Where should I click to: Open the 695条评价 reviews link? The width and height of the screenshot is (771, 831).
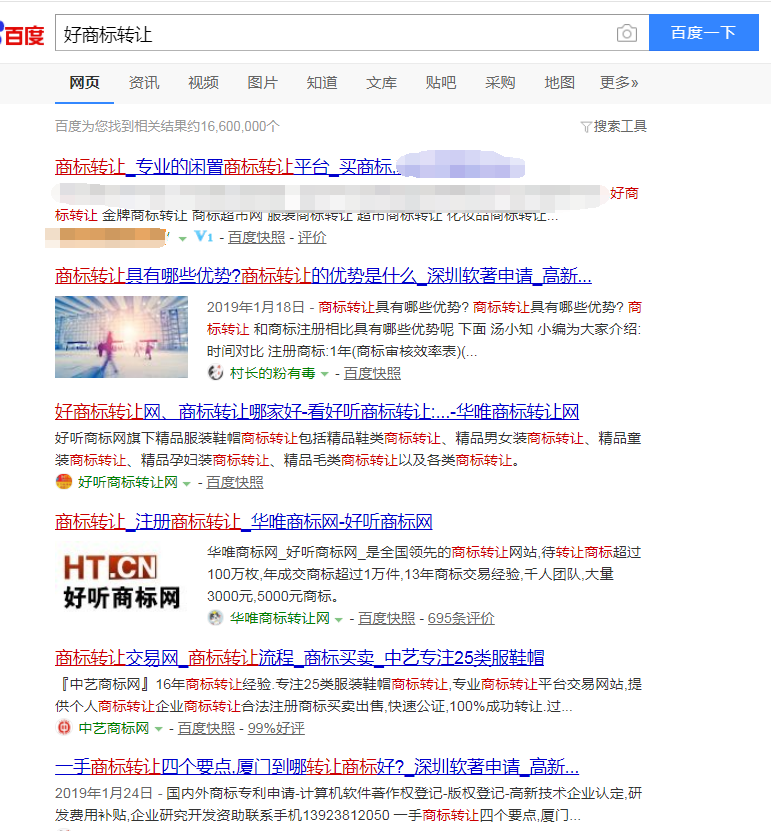tap(461, 618)
